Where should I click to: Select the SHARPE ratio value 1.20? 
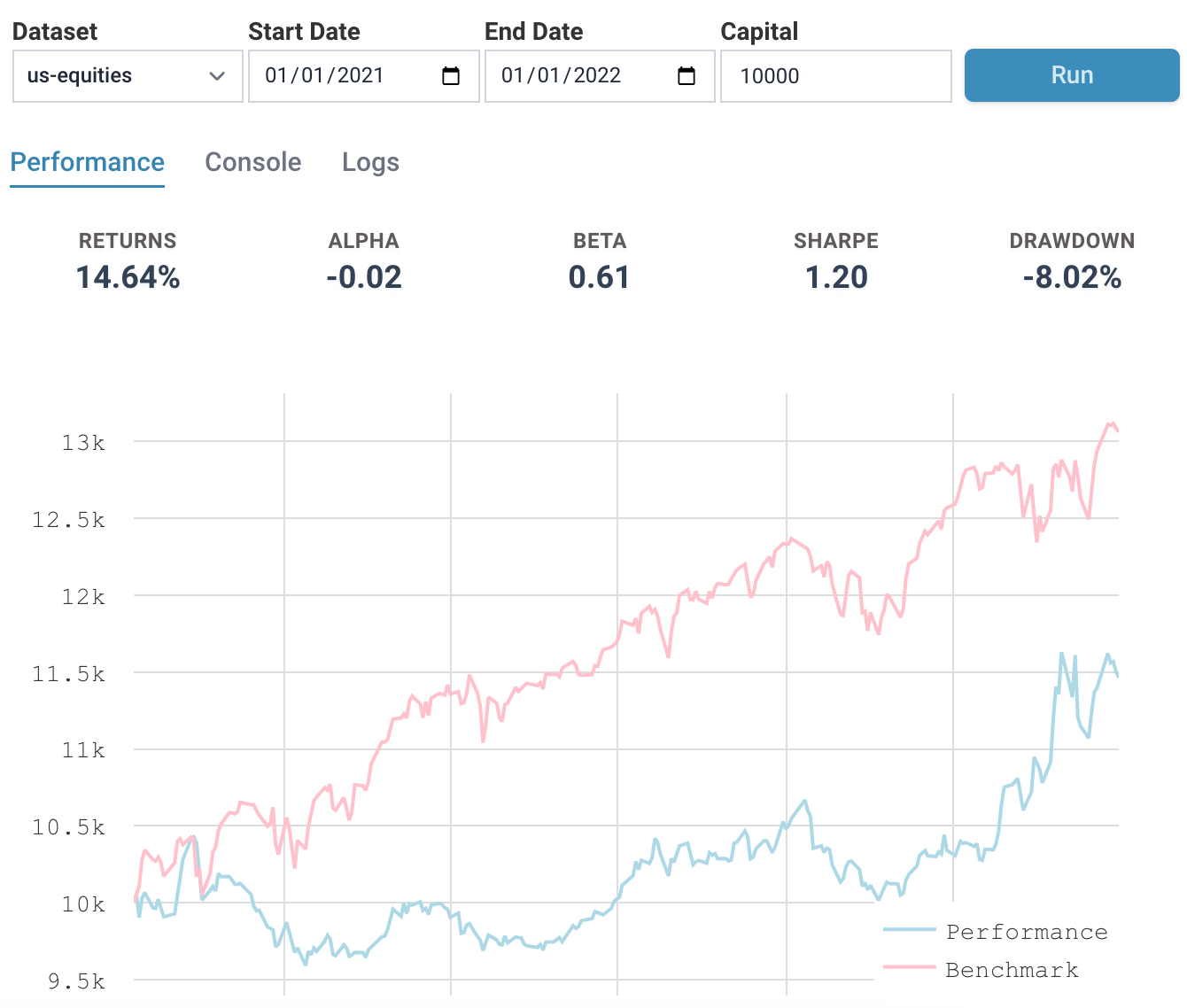(x=836, y=277)
